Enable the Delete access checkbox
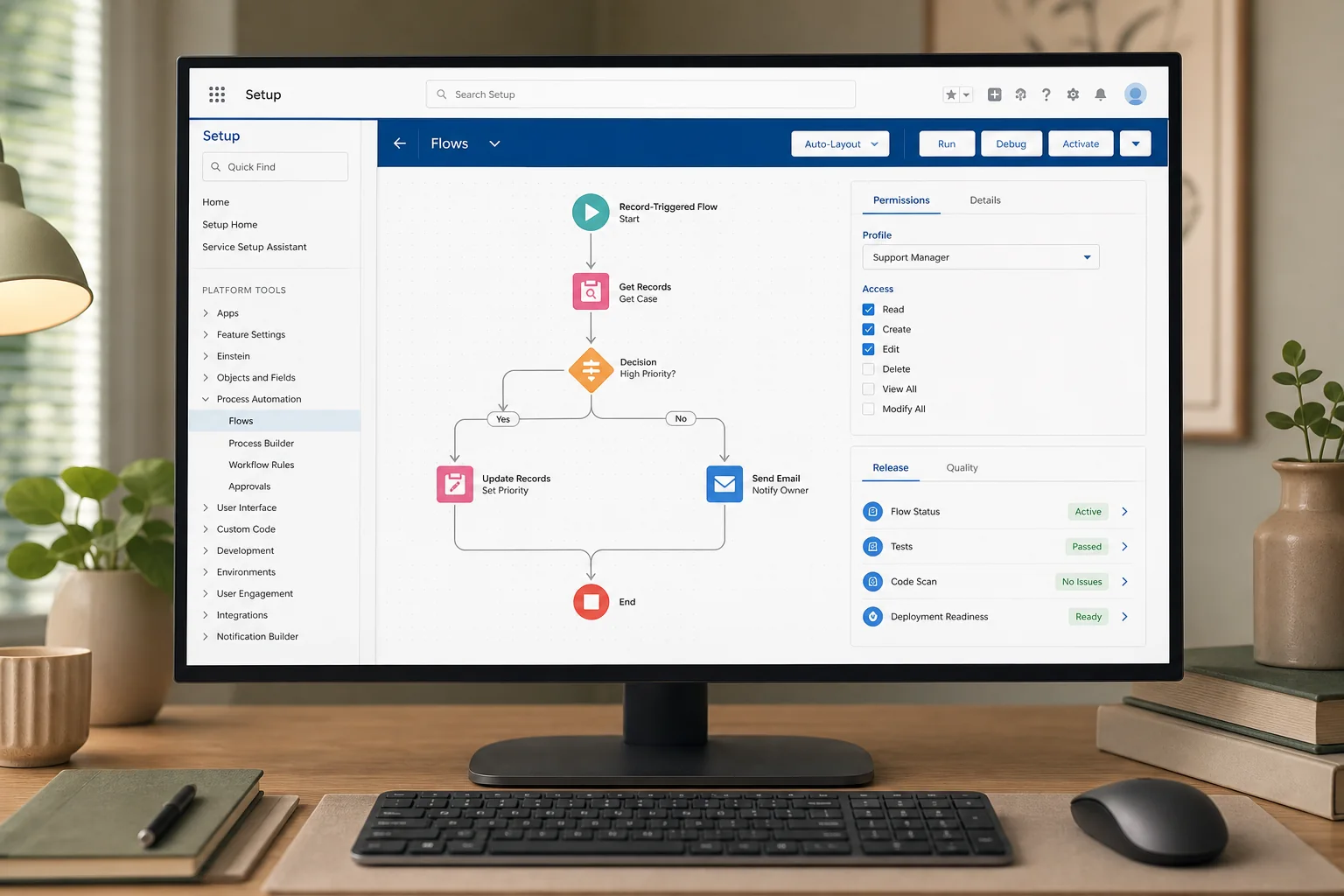The image size is (1344, 896). (x=868, y=369)
